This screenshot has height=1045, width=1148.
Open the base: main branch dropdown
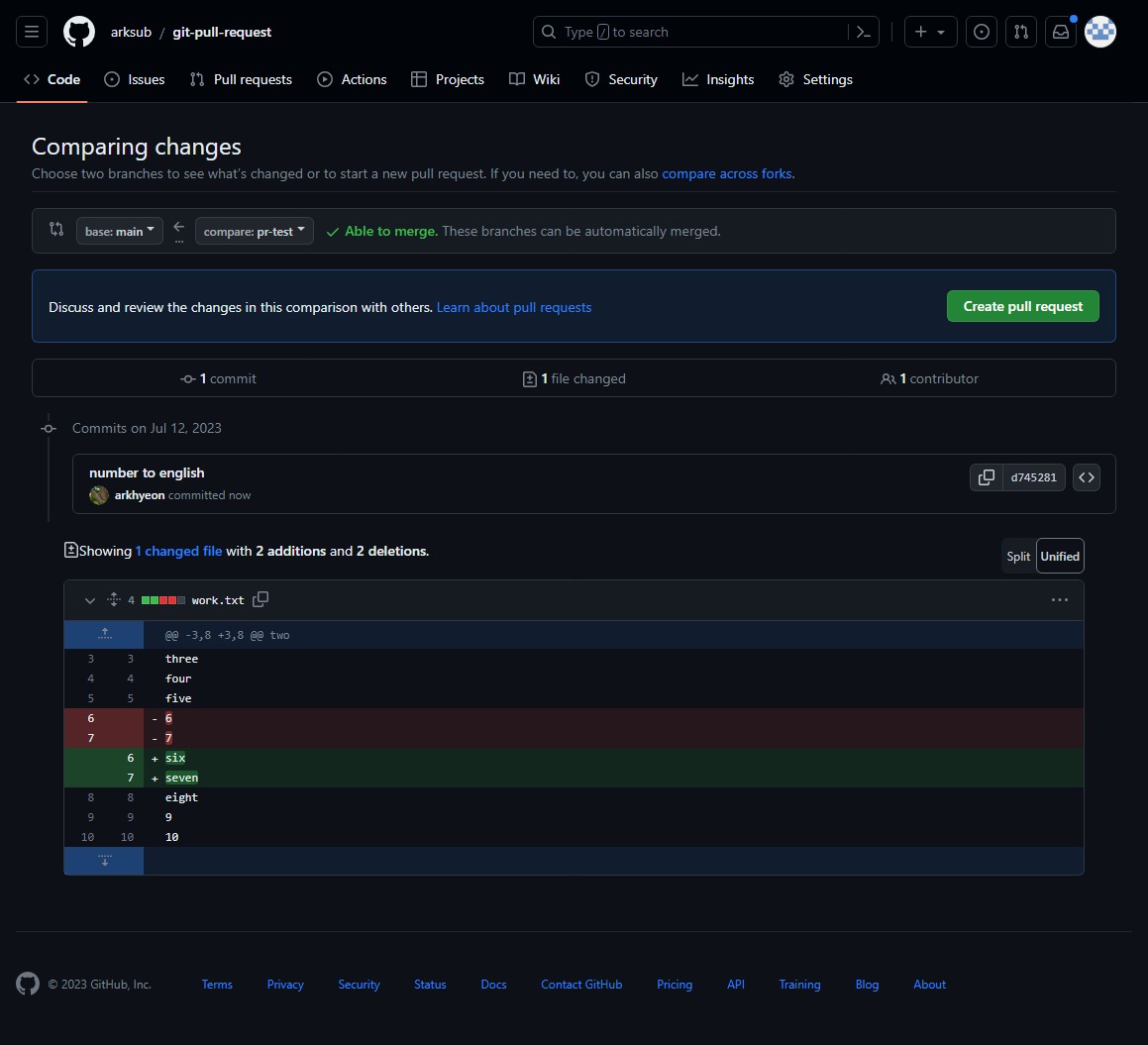coord(119,231)
